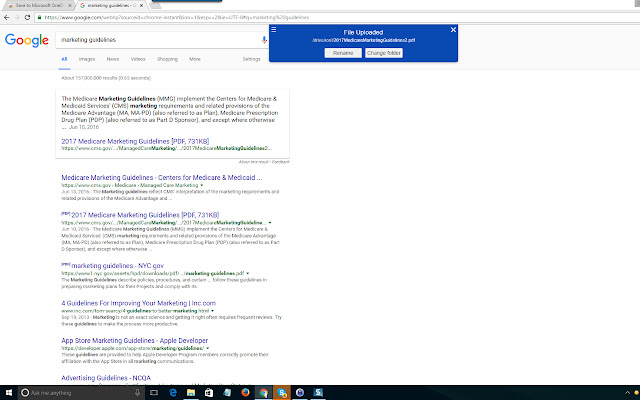Click the uploaded file path 2017MedicareMarketingGuidelines2.pdf
This screenshot has width=640, height=400.
pyautogui.click(x=363, y=40)
